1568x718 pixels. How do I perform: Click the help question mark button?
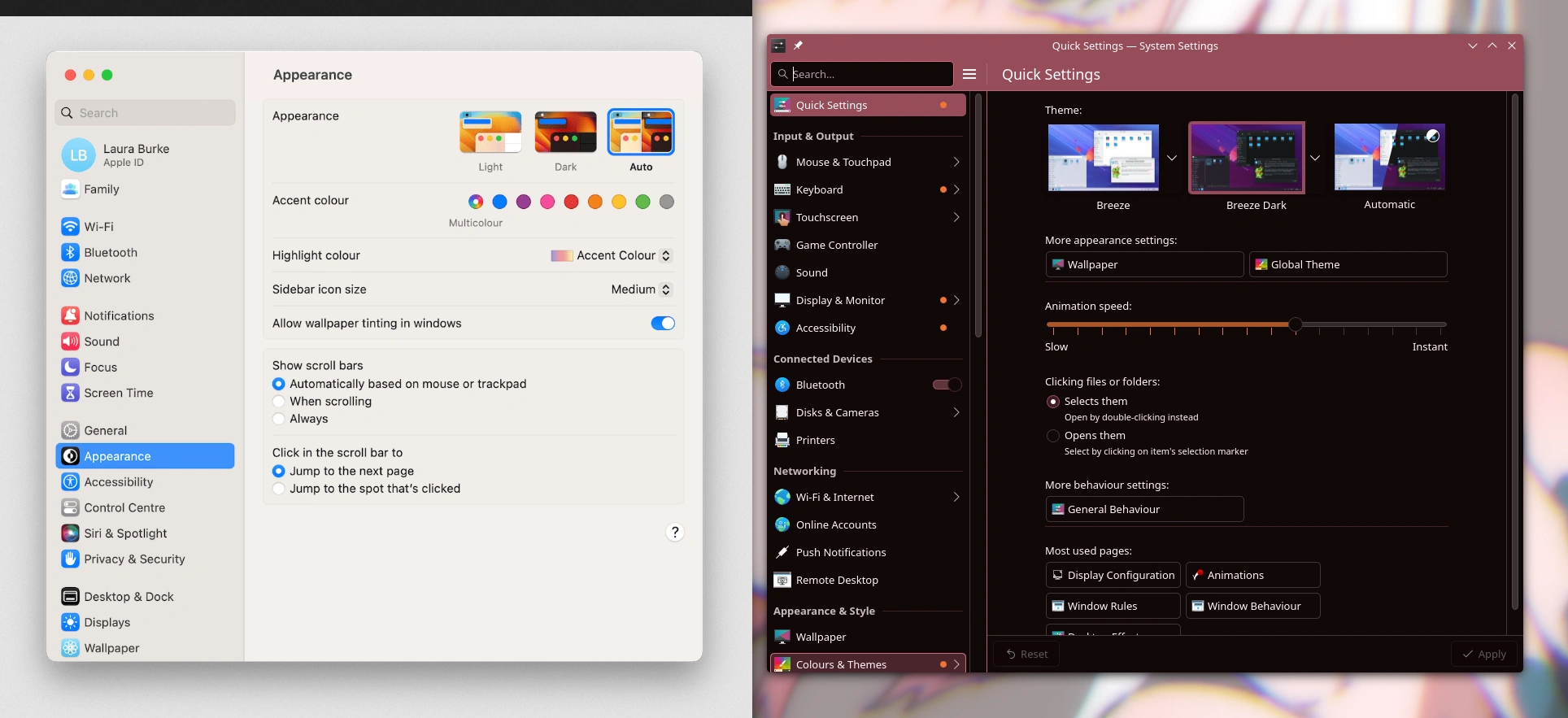[x=674, y=533]
